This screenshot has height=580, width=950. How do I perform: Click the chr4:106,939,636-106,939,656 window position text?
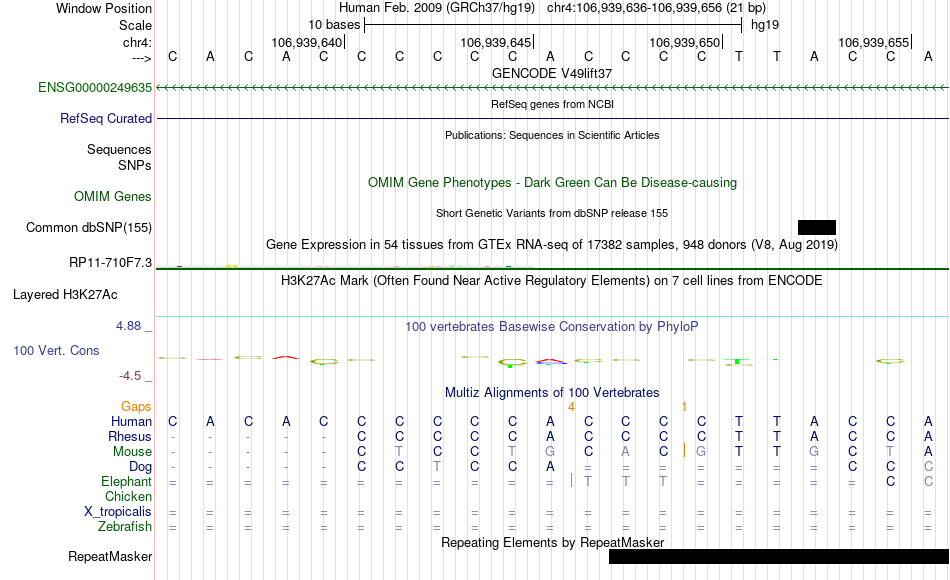point(656,8)
